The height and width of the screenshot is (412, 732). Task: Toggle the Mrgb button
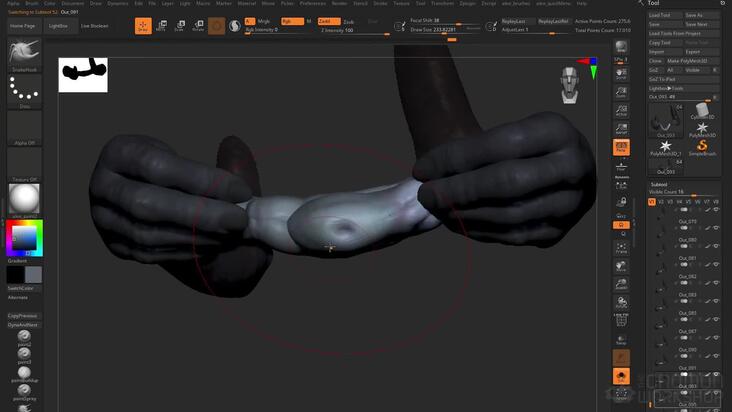pyautogui.click(x=264, y=21)
